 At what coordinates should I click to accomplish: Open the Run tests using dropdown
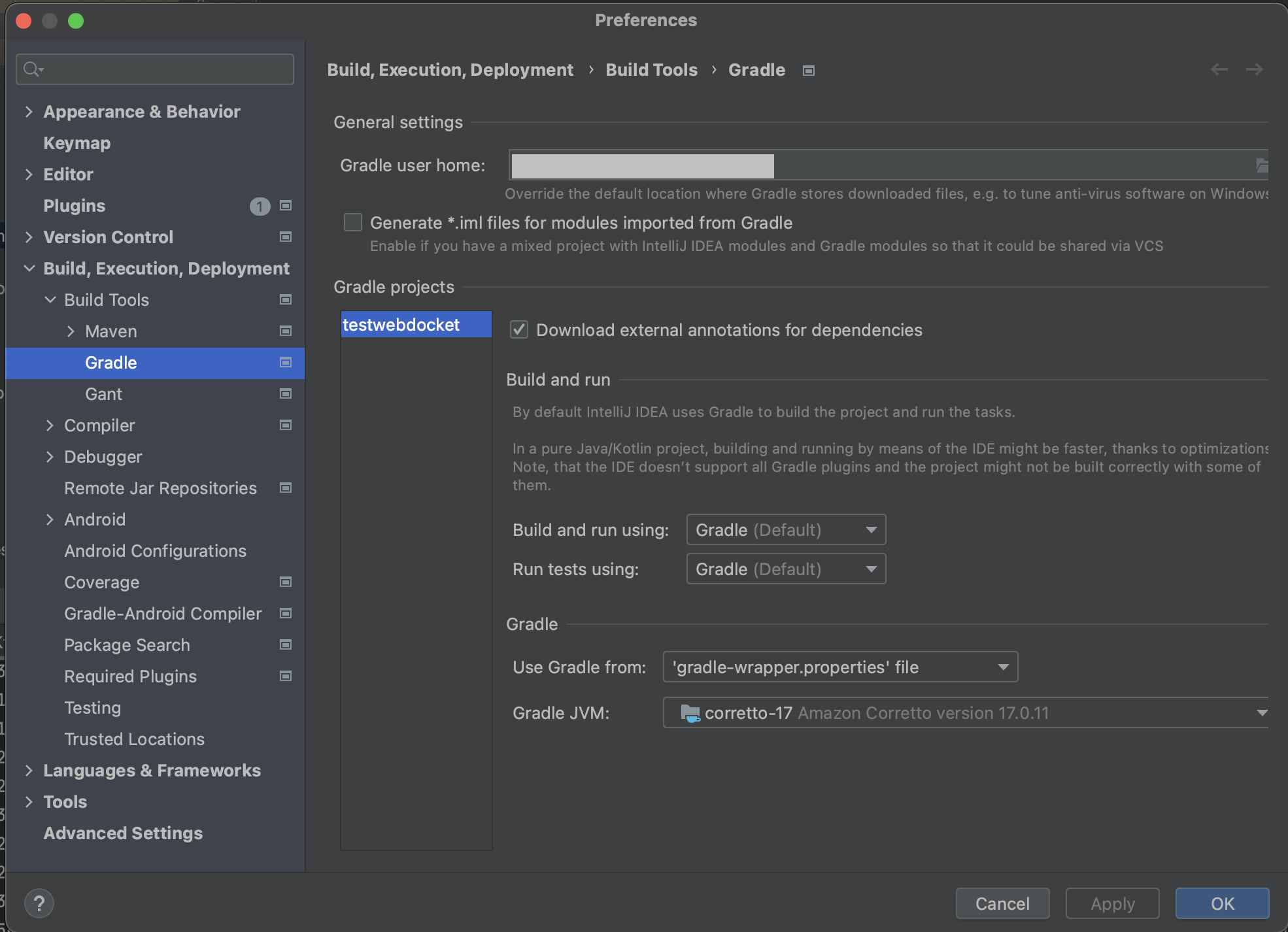(786, 569)
